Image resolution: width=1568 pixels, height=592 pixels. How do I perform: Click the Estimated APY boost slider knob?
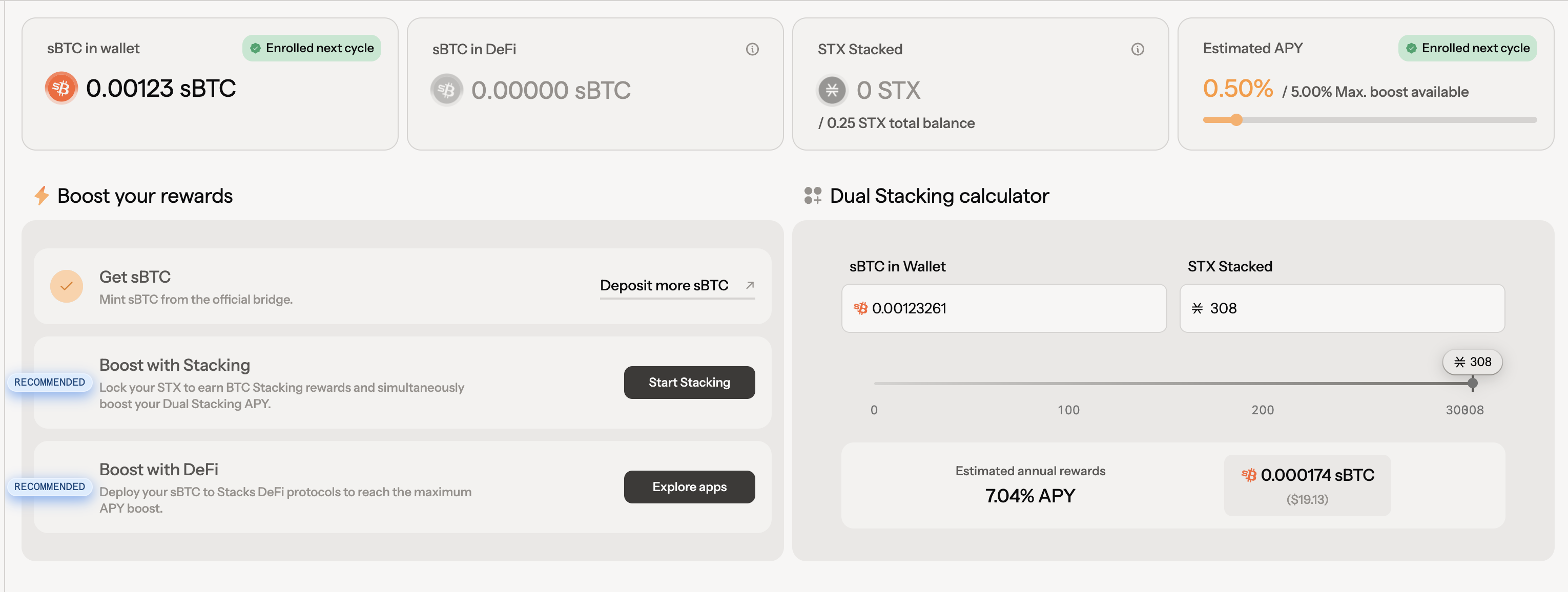1235,120
